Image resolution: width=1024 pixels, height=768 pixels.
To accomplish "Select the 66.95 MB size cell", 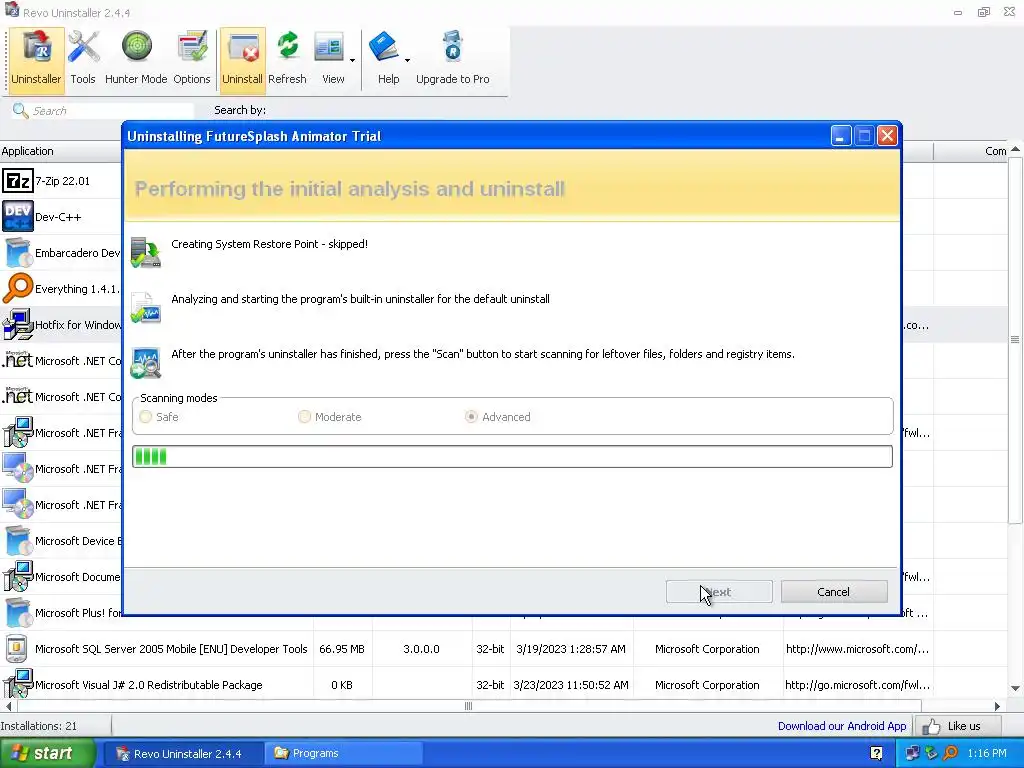I will 342,648.
